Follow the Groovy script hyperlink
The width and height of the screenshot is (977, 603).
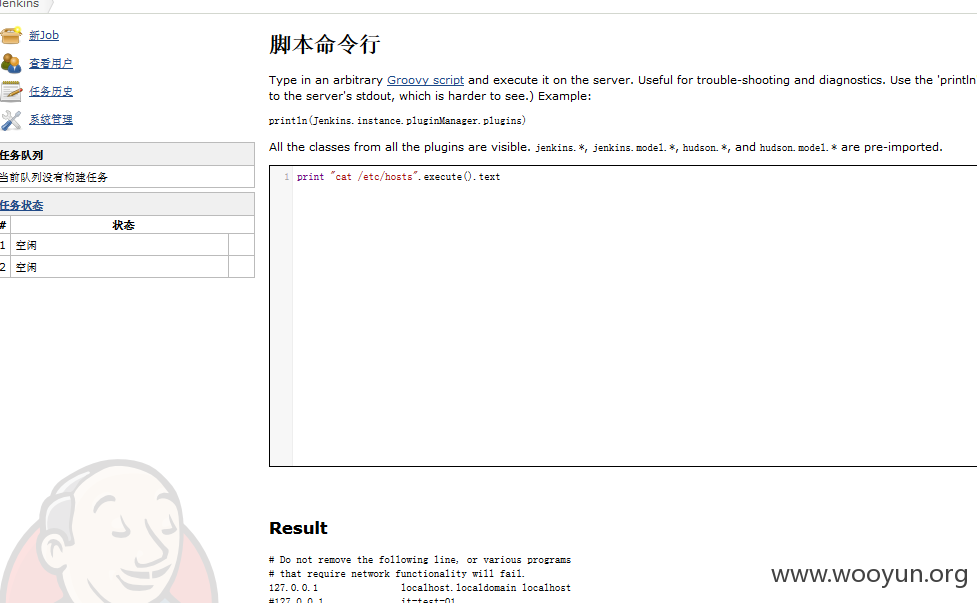425,80
